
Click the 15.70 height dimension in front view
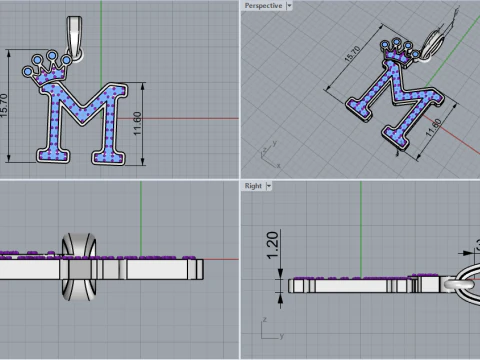3,105
